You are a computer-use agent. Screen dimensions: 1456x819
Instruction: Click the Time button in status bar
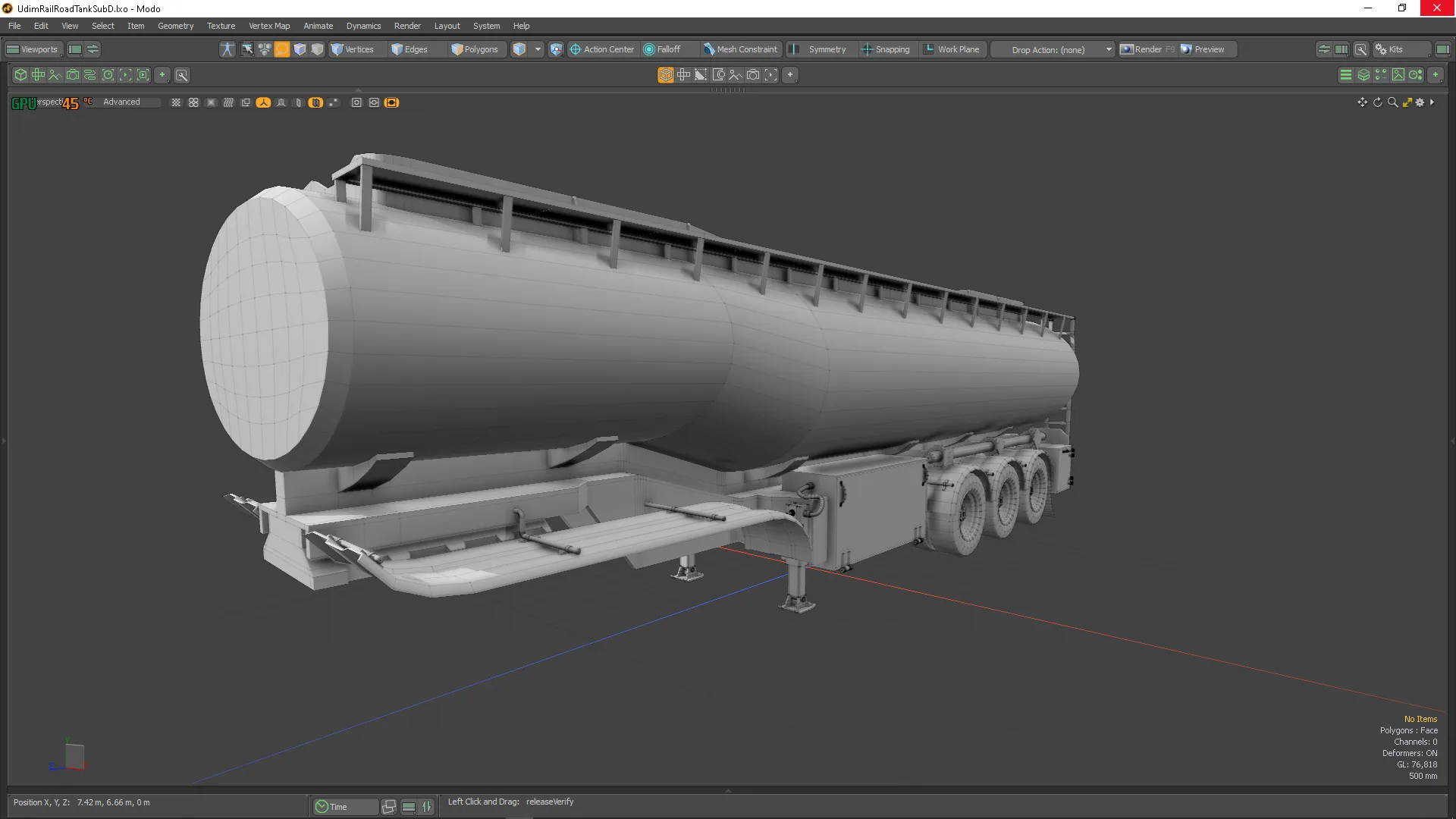tap(345, 807)
